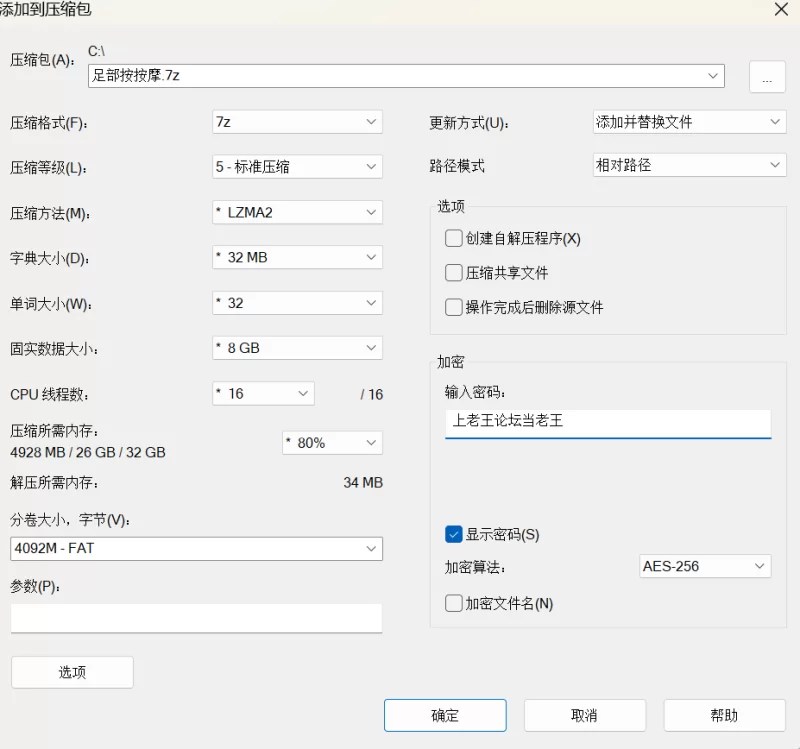Open the LZMA2 compression method dropdown
Image resolution: width=800 pixels, height=749 pixels.
[x=297, y=212]
